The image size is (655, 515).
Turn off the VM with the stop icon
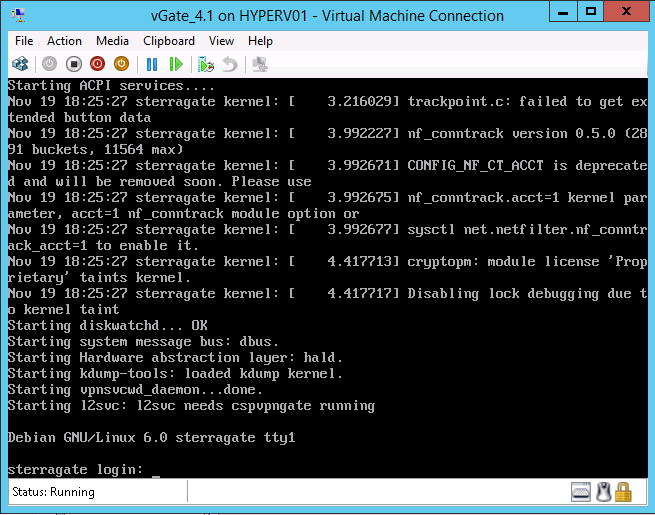point(74,64)
